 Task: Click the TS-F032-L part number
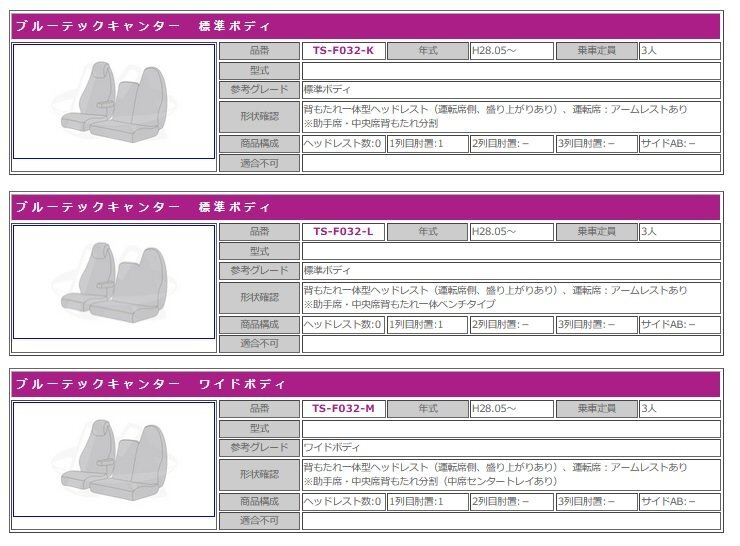(343, 231)
